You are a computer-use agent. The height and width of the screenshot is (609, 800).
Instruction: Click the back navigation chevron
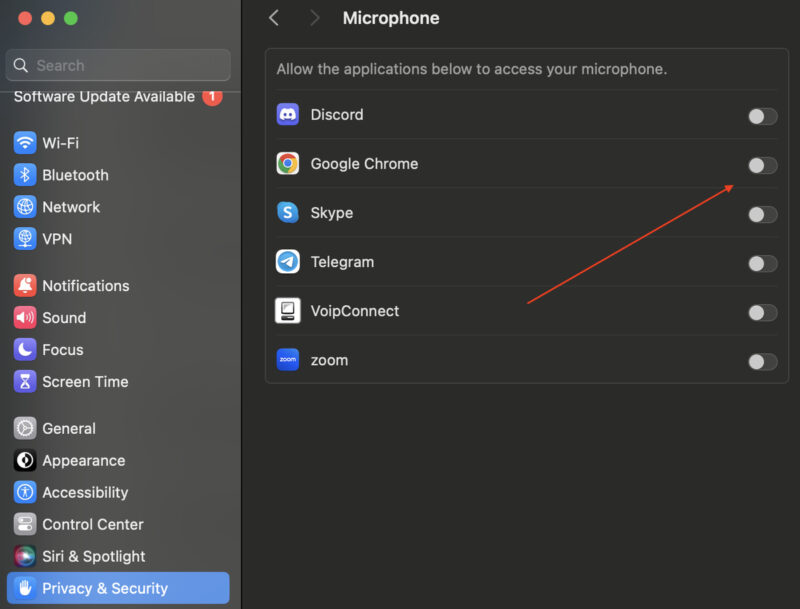274,17
